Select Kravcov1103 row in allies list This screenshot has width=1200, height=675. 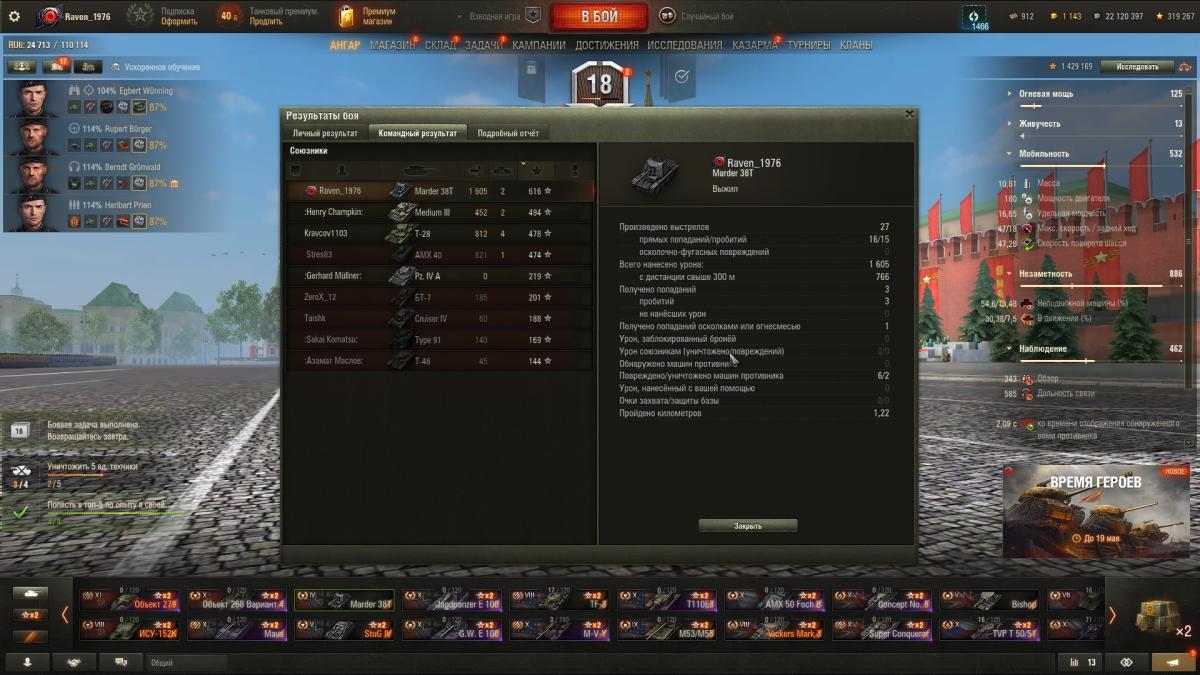pyautogui.click(x=440, y=233)
